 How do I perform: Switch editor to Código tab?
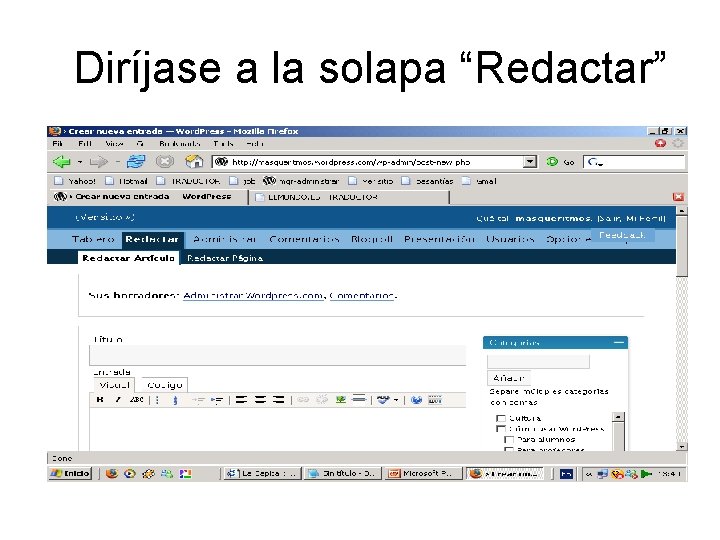165,385
